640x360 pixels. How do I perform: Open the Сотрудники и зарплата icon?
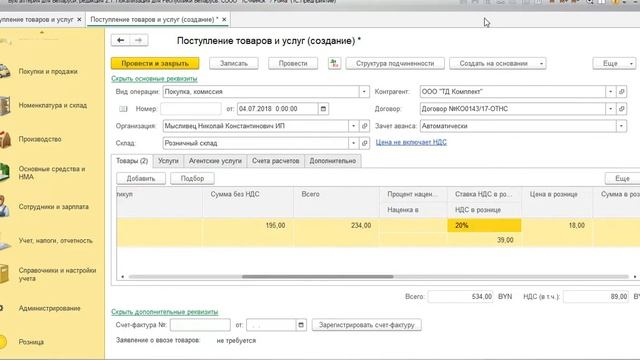click(4, 207)
